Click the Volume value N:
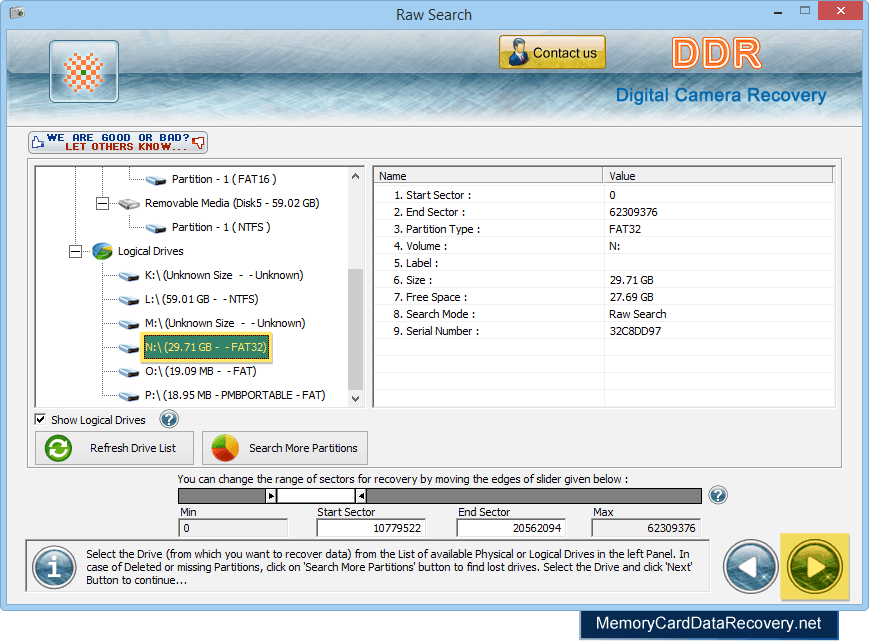This screenshot has width=869, height=641. click(615, 246)
